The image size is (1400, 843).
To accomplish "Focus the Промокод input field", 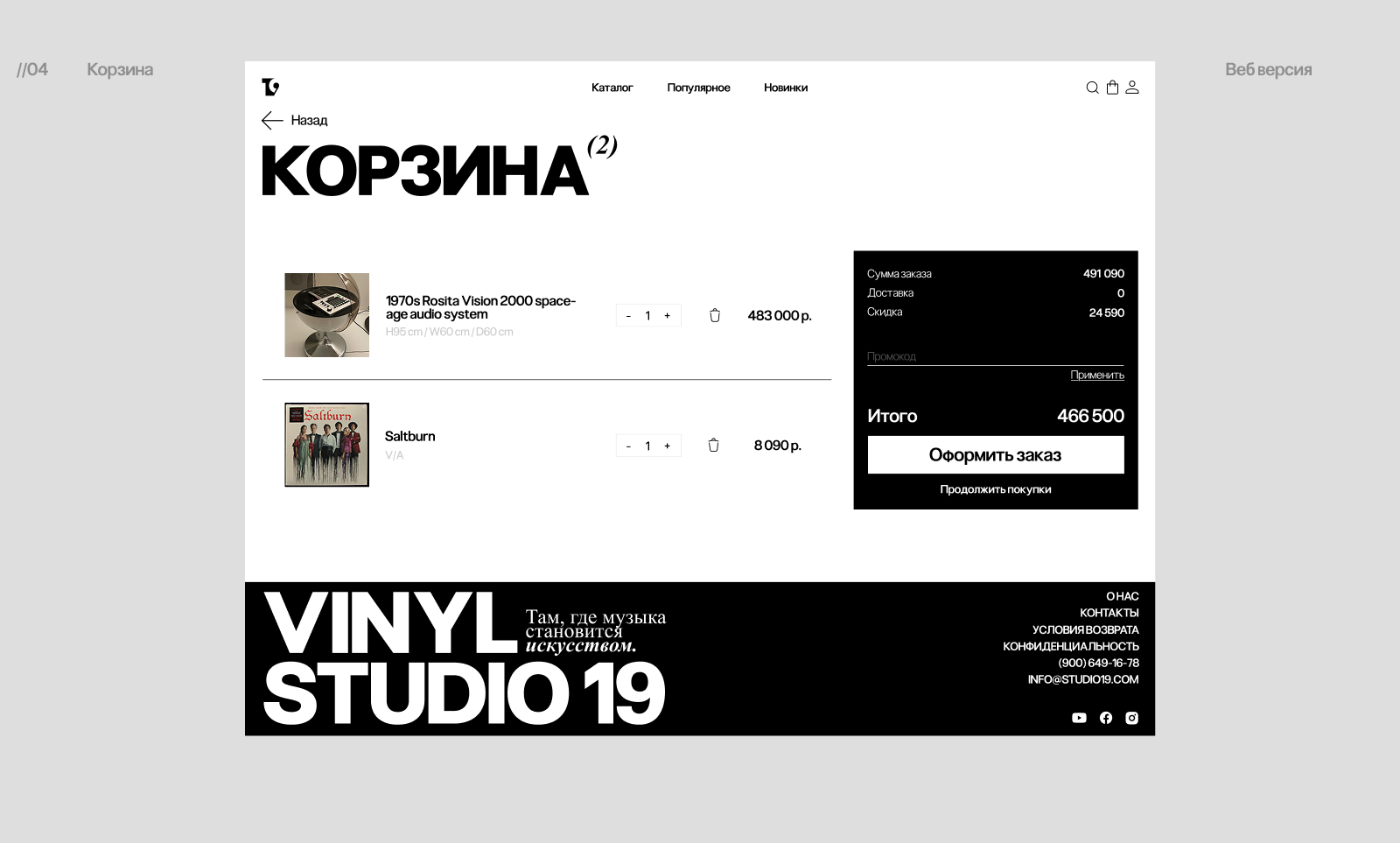I will [995, 356].
